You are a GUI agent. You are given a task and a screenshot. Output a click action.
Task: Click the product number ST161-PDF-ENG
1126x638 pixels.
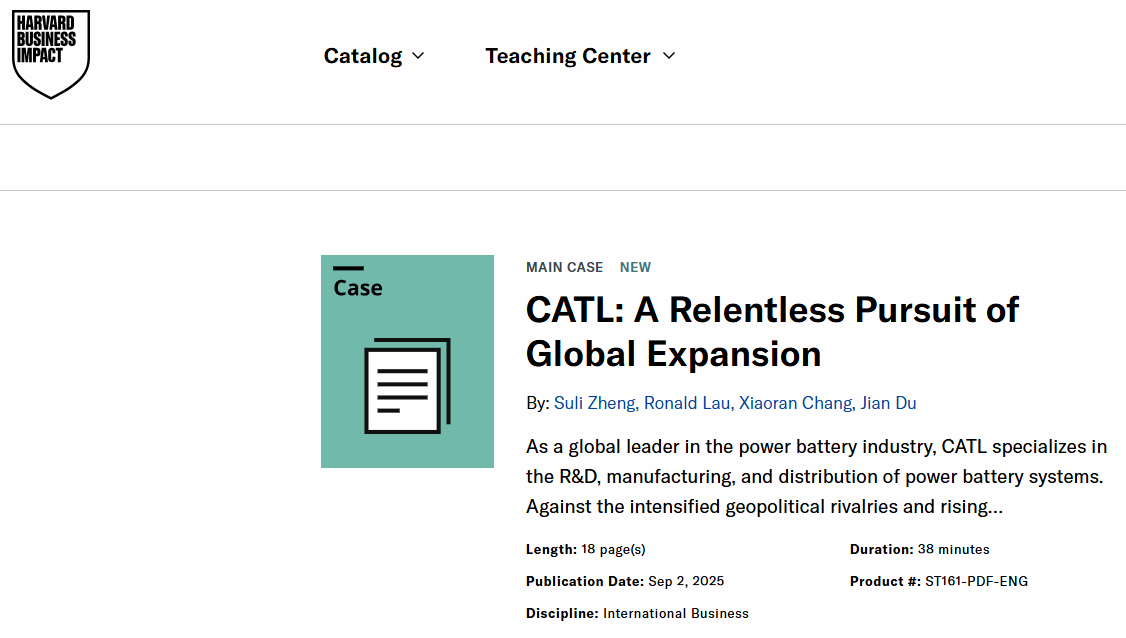[976, 581]
